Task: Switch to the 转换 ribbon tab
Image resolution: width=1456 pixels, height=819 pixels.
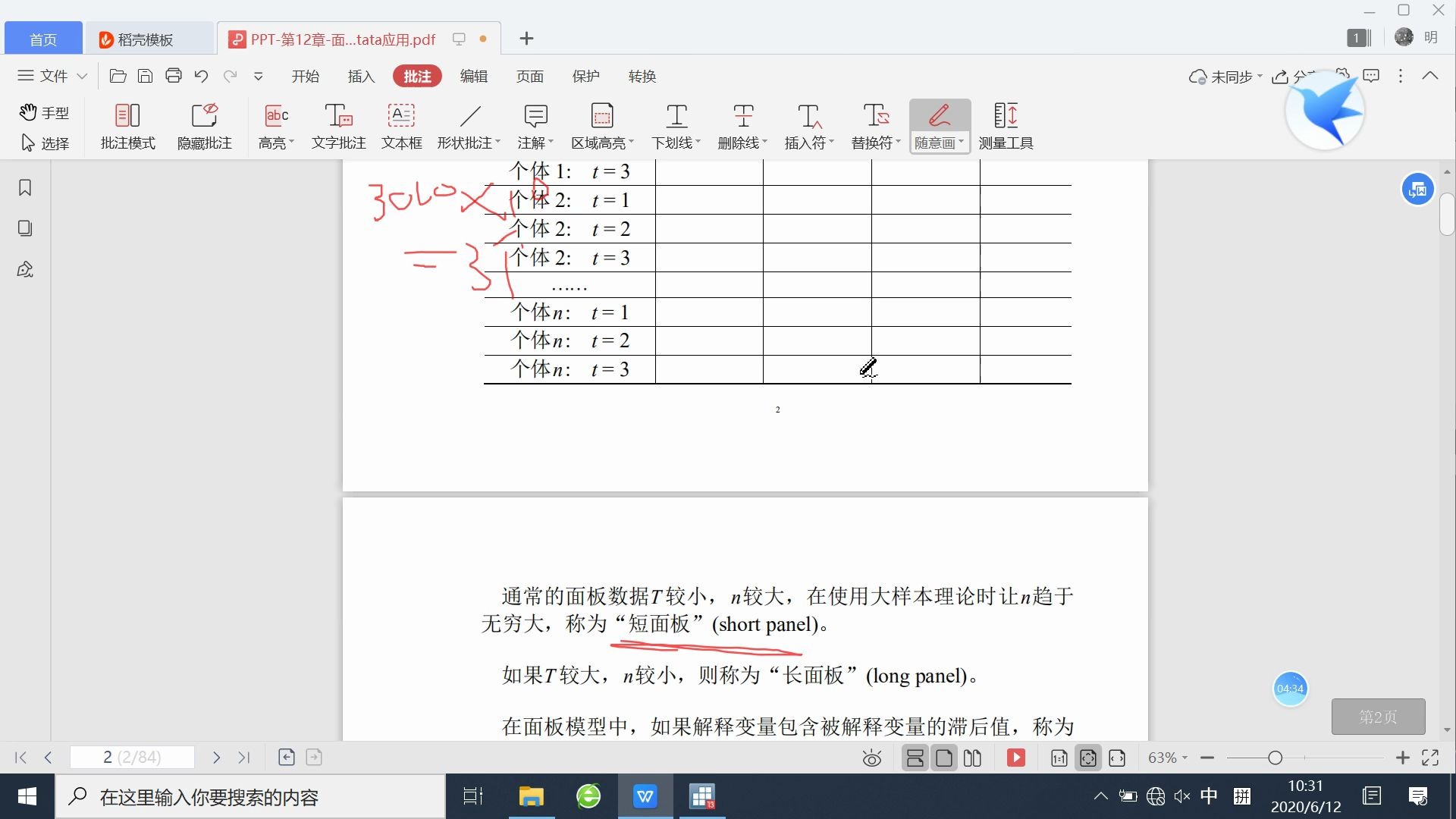Action: (x=642, y=76)
